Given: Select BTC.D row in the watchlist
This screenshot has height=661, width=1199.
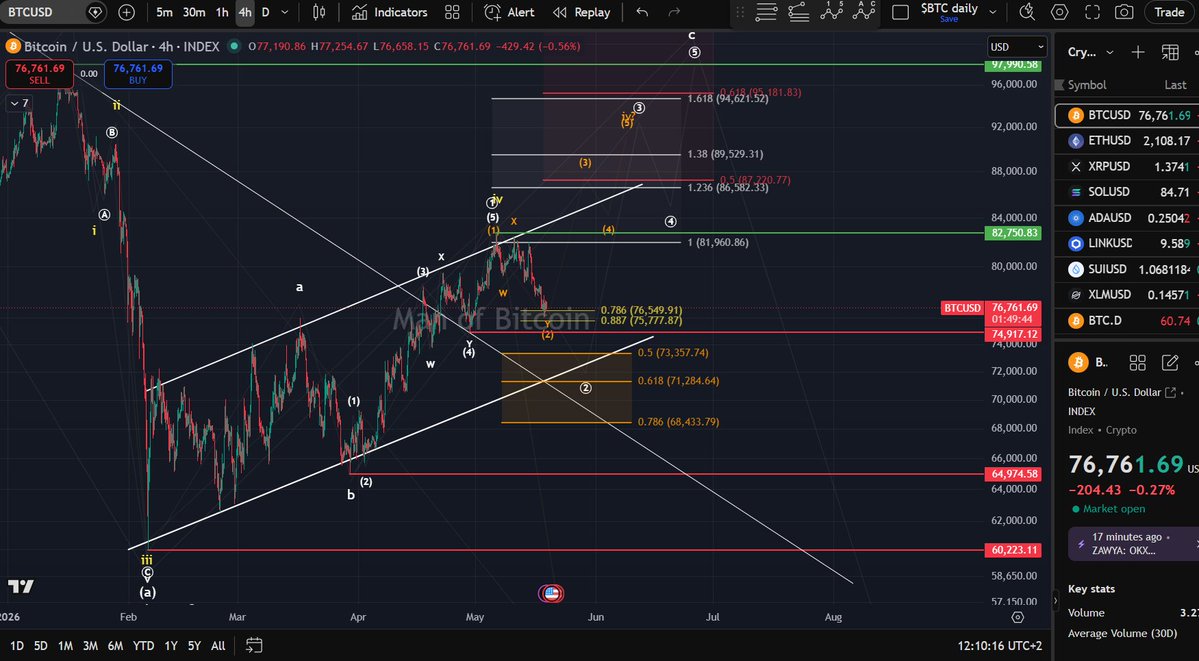Looking at the screenshot, I should tap(1127, 321).
